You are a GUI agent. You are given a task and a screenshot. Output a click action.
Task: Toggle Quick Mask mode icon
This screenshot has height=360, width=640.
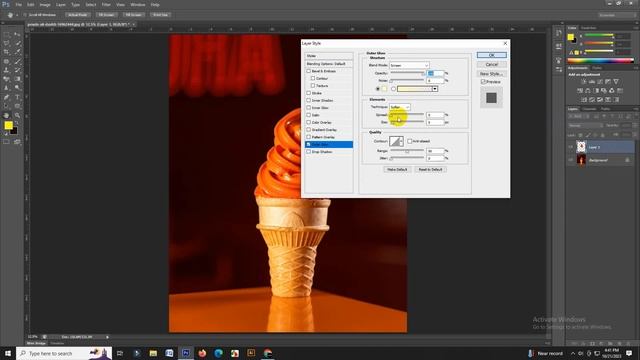click(x=6, y=142)
